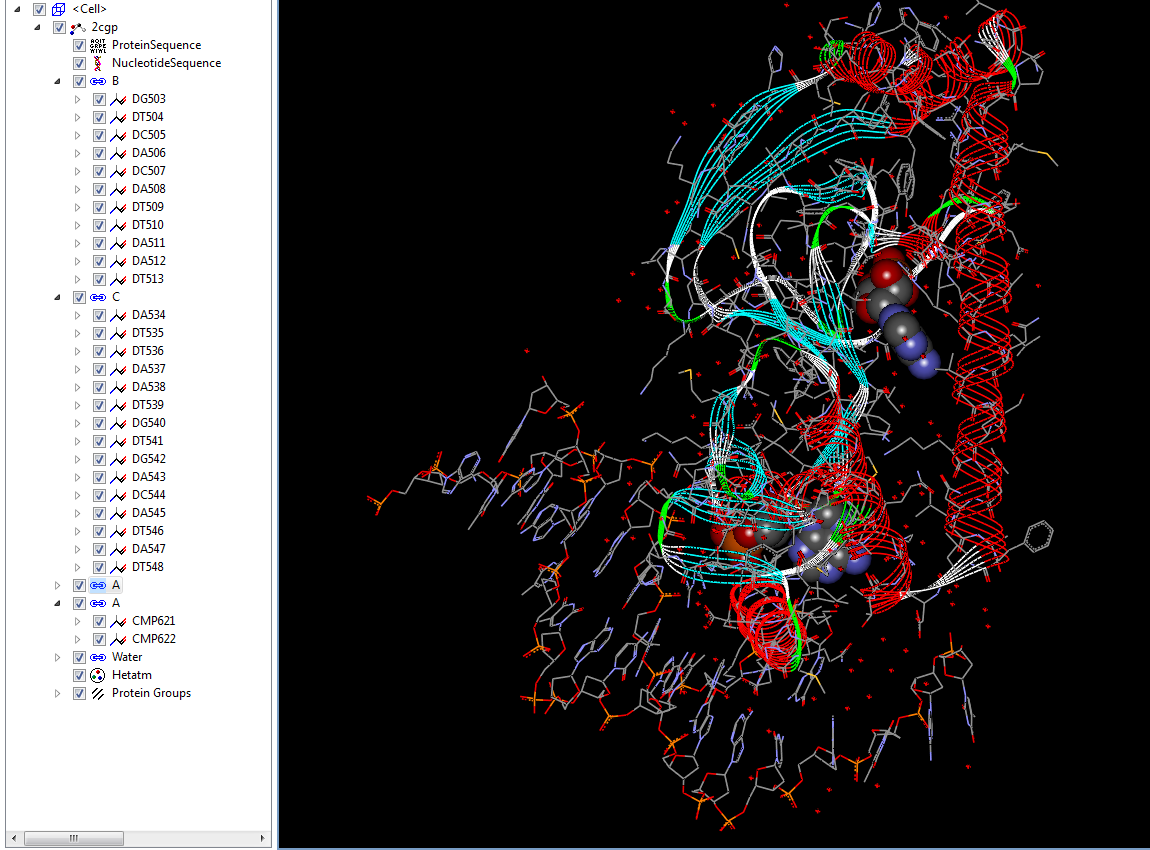This screenshot has height=850, width=1150.
Task: Click chain B link icon
Action: click(x=98, y=81)
